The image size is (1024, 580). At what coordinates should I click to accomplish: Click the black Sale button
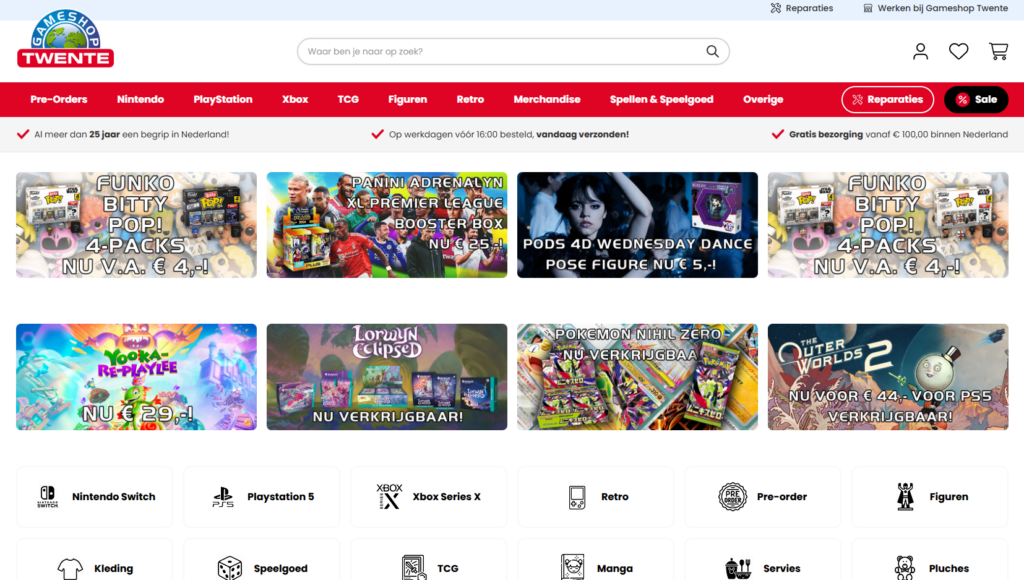point(975,100)
